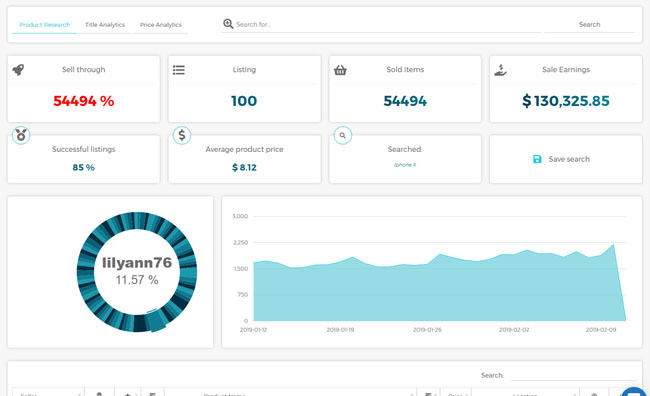Click the 'Sell through' card title
The height and width of the screenshot is (396, 650).
(x=84, y=70)
